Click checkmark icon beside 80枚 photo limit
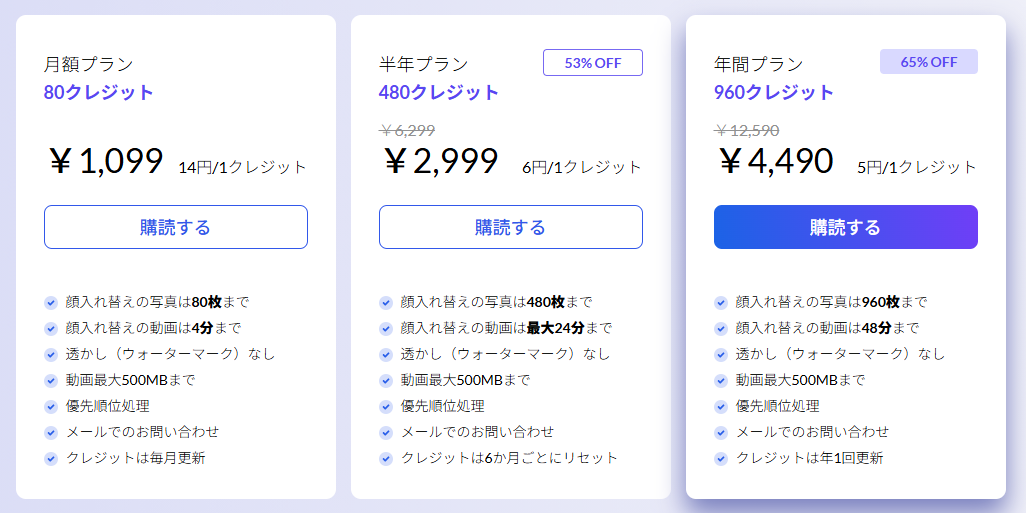 point(51,302)
